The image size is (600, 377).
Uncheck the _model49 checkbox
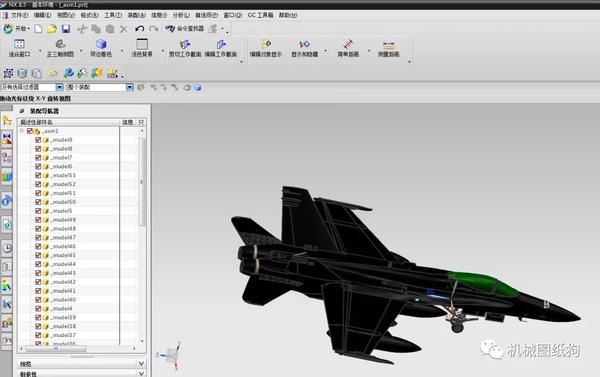(x=38, y=220)
